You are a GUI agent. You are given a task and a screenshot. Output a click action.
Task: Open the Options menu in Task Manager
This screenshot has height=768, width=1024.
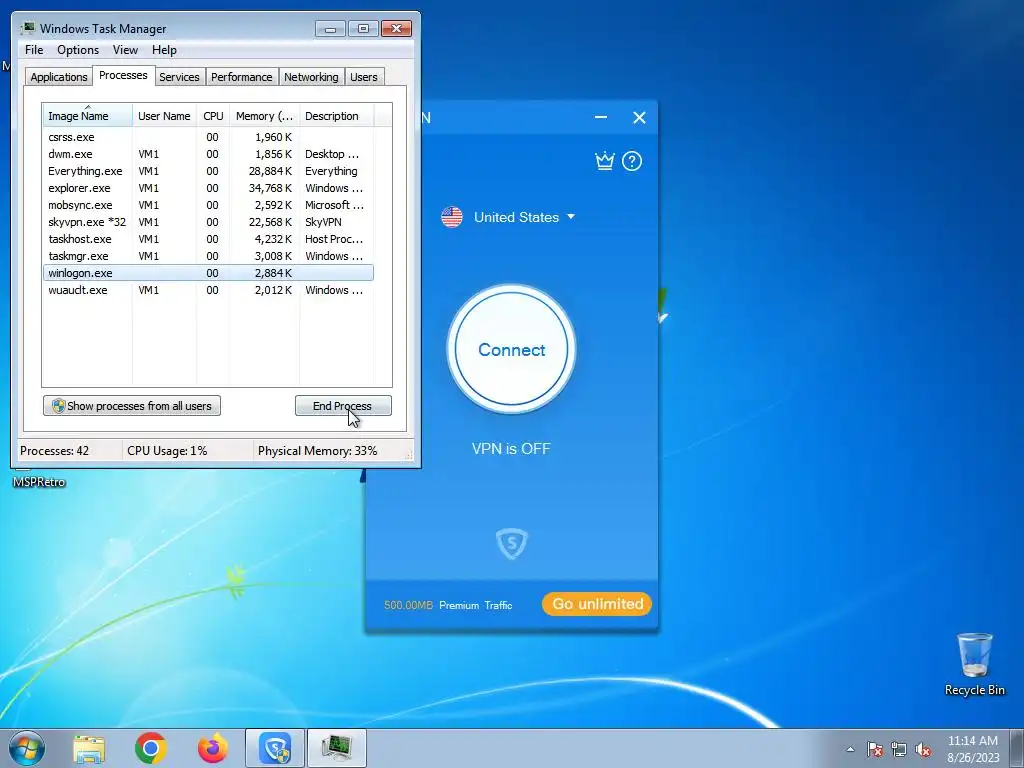pyautogui.click(x=78, y=50)
